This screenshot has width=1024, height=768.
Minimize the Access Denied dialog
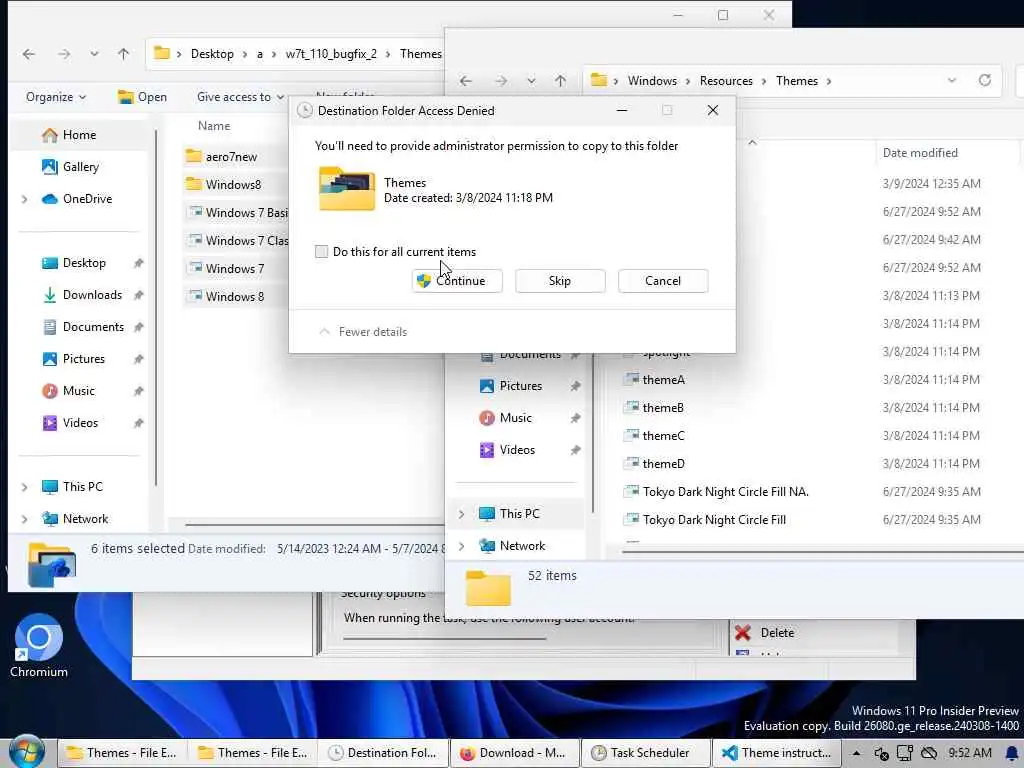coord(622,110)
